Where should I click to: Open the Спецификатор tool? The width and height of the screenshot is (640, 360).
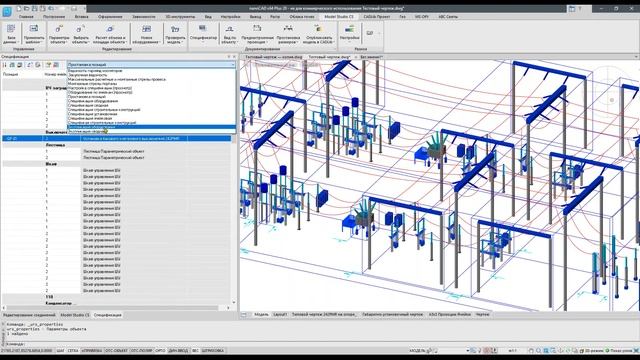pyautogui.click(x=203, y=33)
